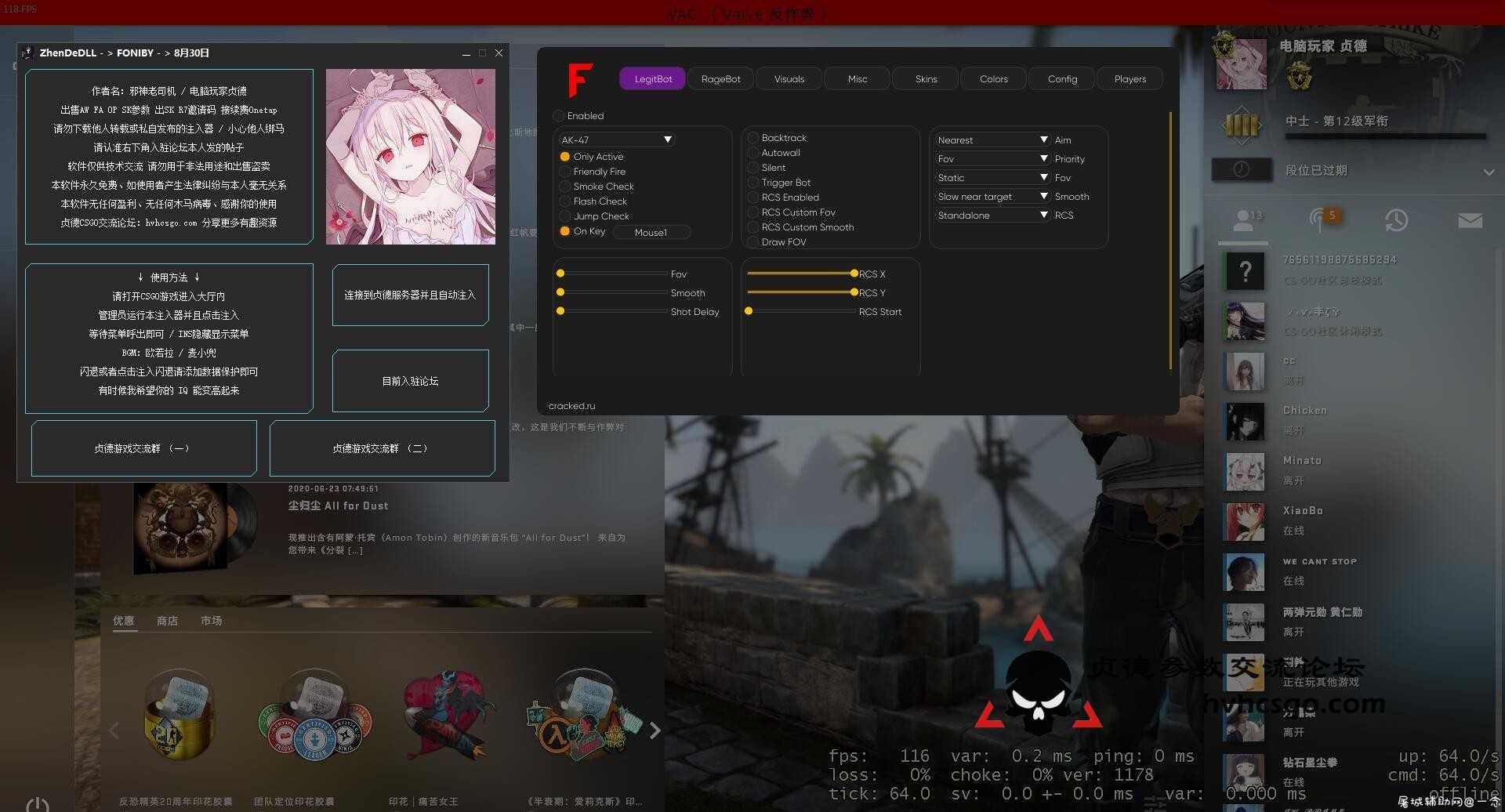Turn on Autowall
The width and height of the screenshot is (1505, 812).
tap(752, 153)
